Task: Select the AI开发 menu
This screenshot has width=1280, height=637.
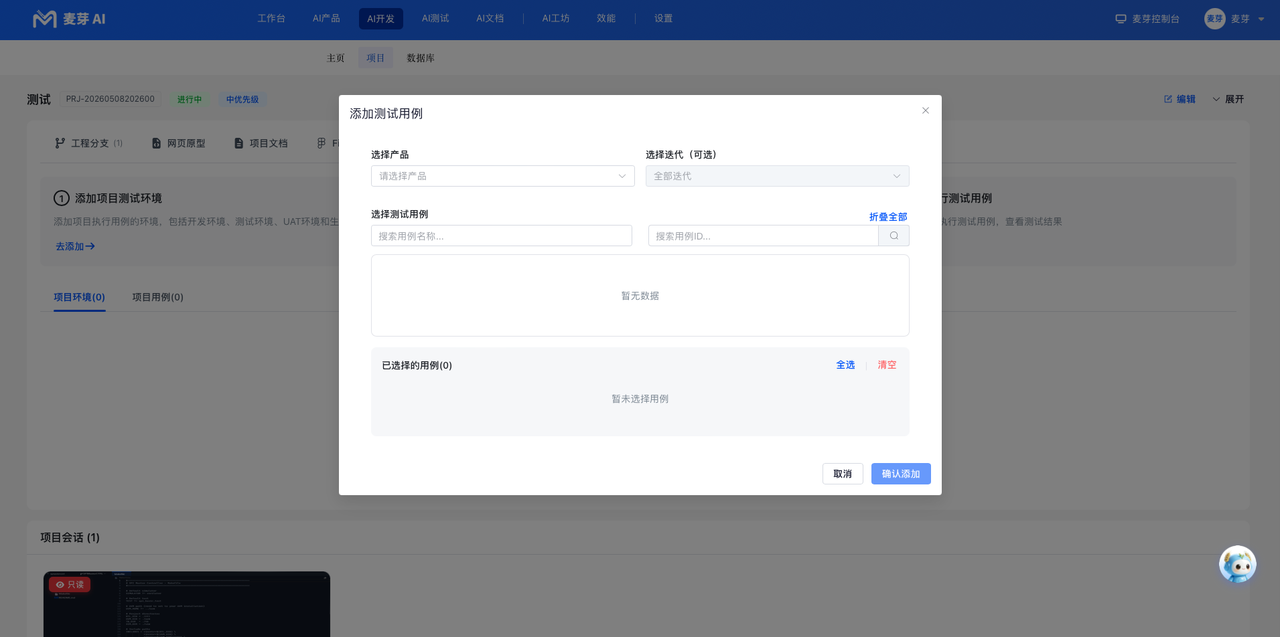Action: pos(381,19)
